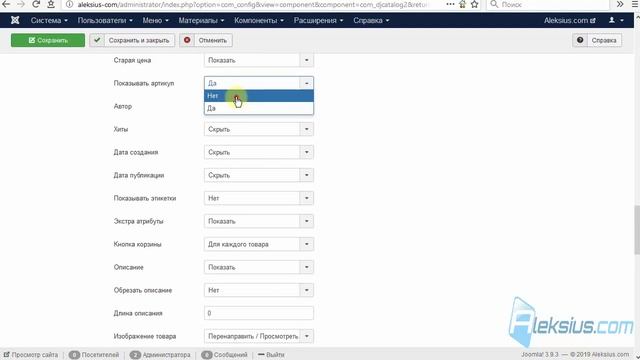Open Старая цена dropdown
640x360 pixels.
[x=259, y=60]
